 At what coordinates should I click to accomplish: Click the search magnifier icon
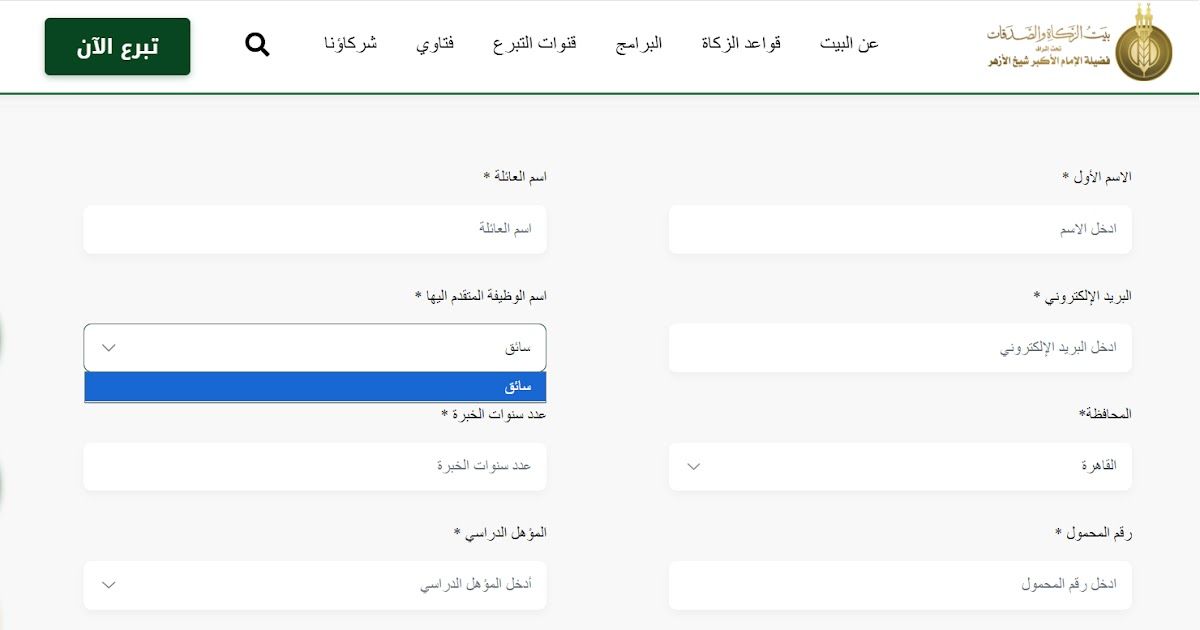click(257, 44)
